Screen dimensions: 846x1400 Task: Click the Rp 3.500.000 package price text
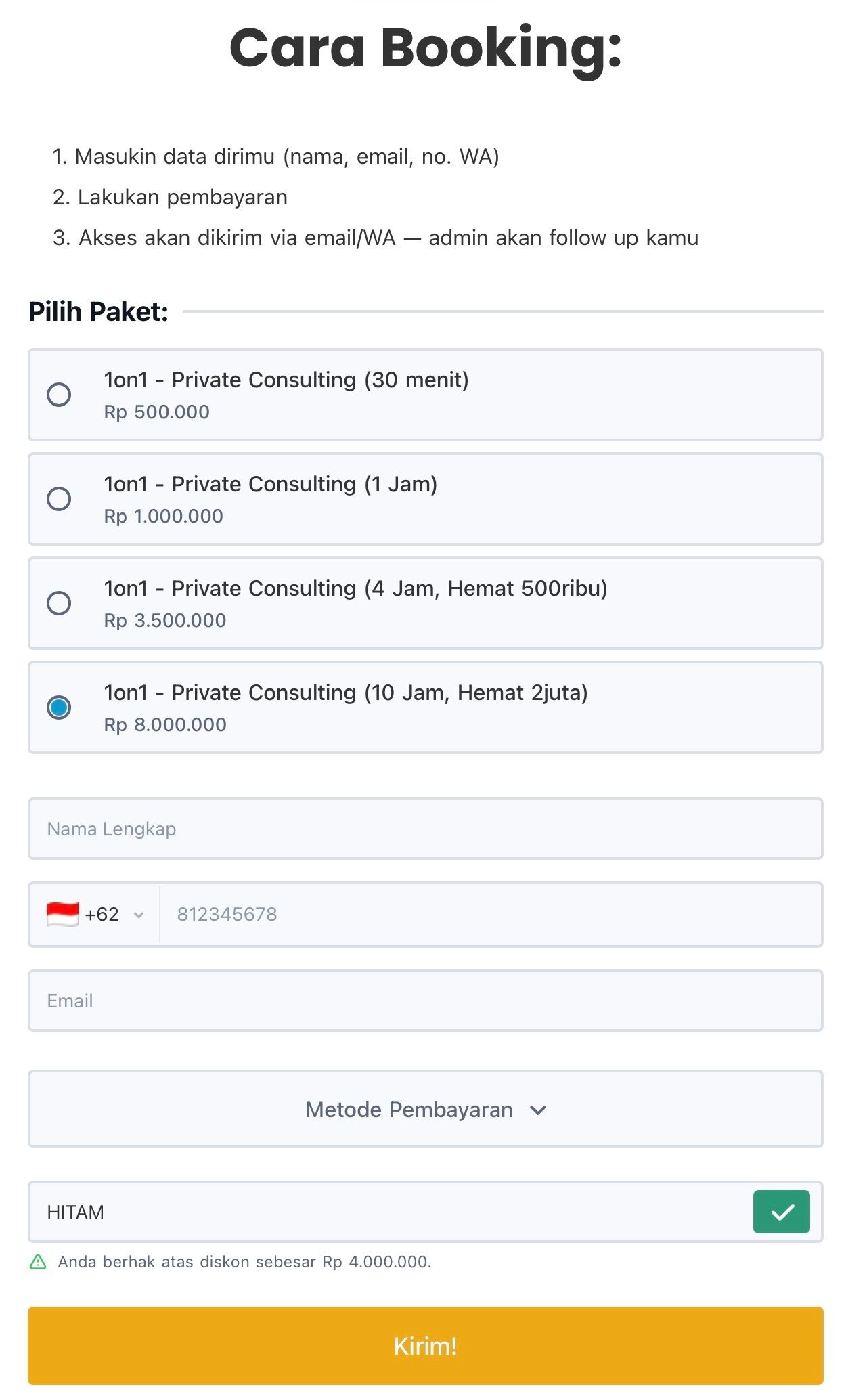tap(165, 621)
